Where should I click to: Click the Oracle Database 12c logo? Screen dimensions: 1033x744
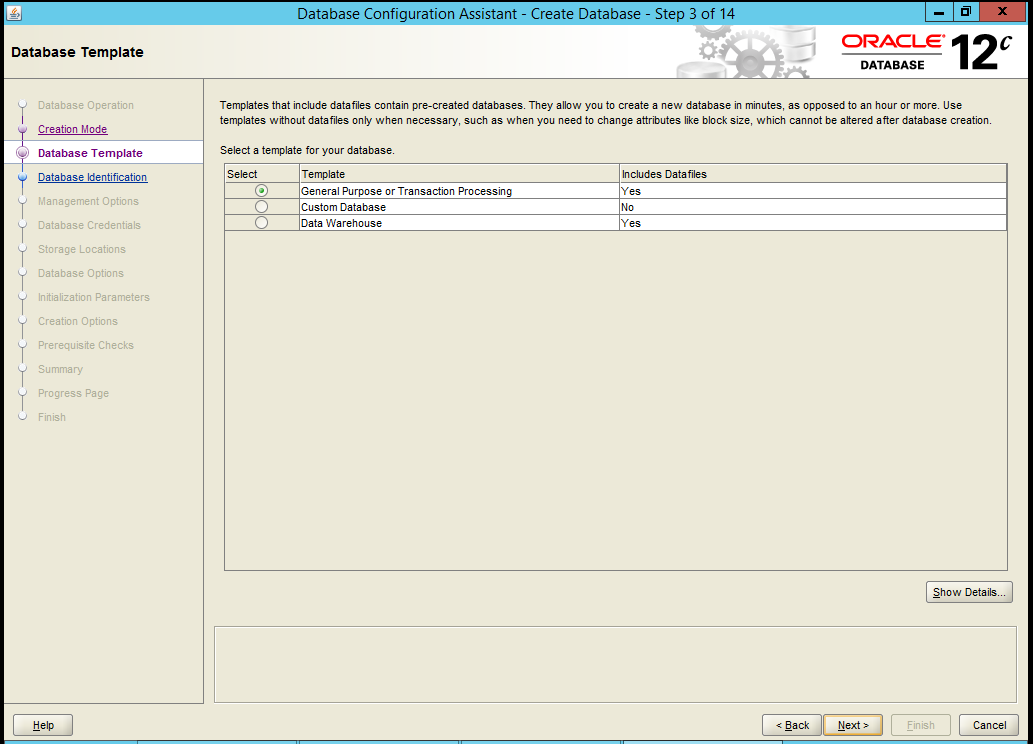(926, 52)
